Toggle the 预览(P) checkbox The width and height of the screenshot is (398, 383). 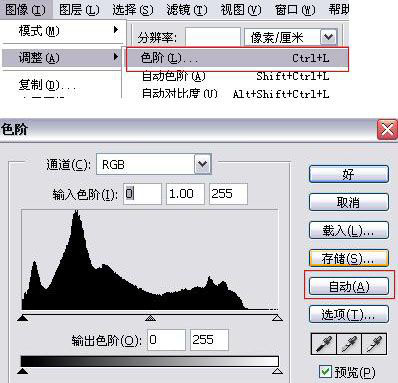point(325,371)
